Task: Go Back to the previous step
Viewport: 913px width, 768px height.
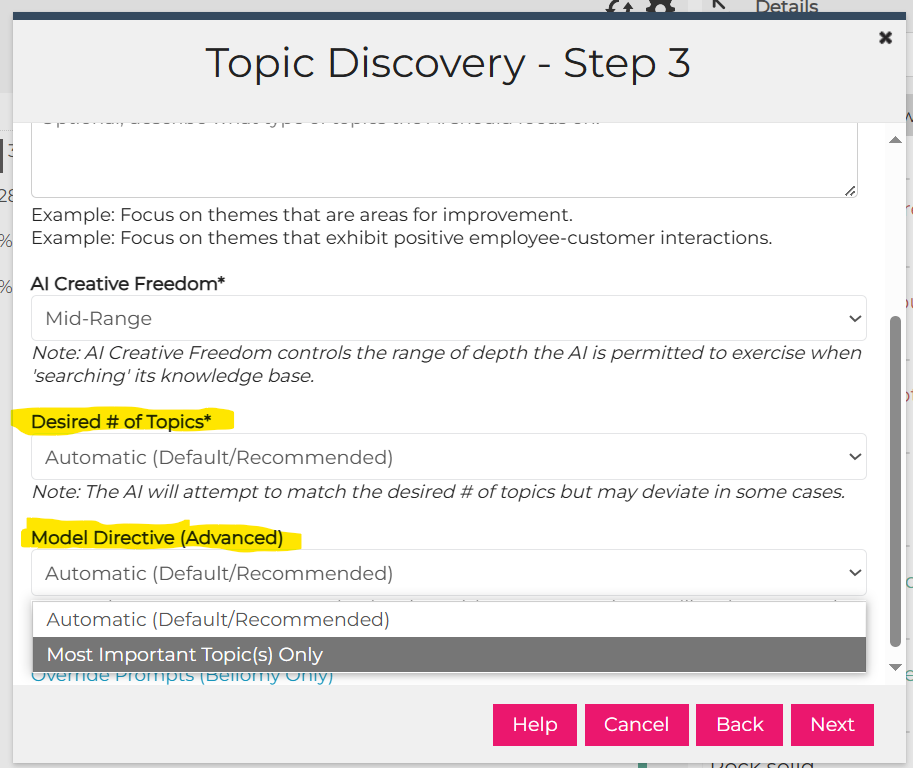Action: pos(739,724)
